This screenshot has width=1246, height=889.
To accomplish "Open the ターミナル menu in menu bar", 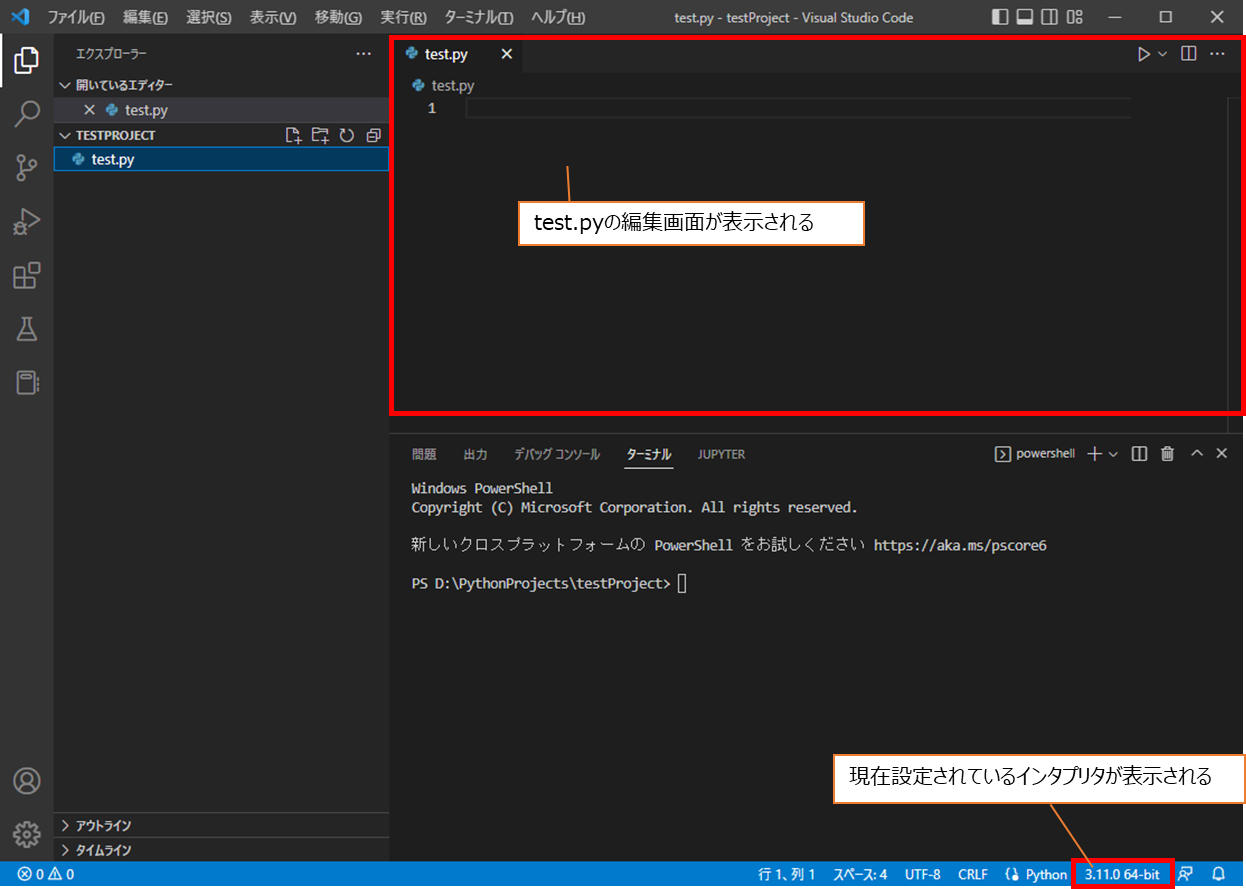I will coord(478,18).
